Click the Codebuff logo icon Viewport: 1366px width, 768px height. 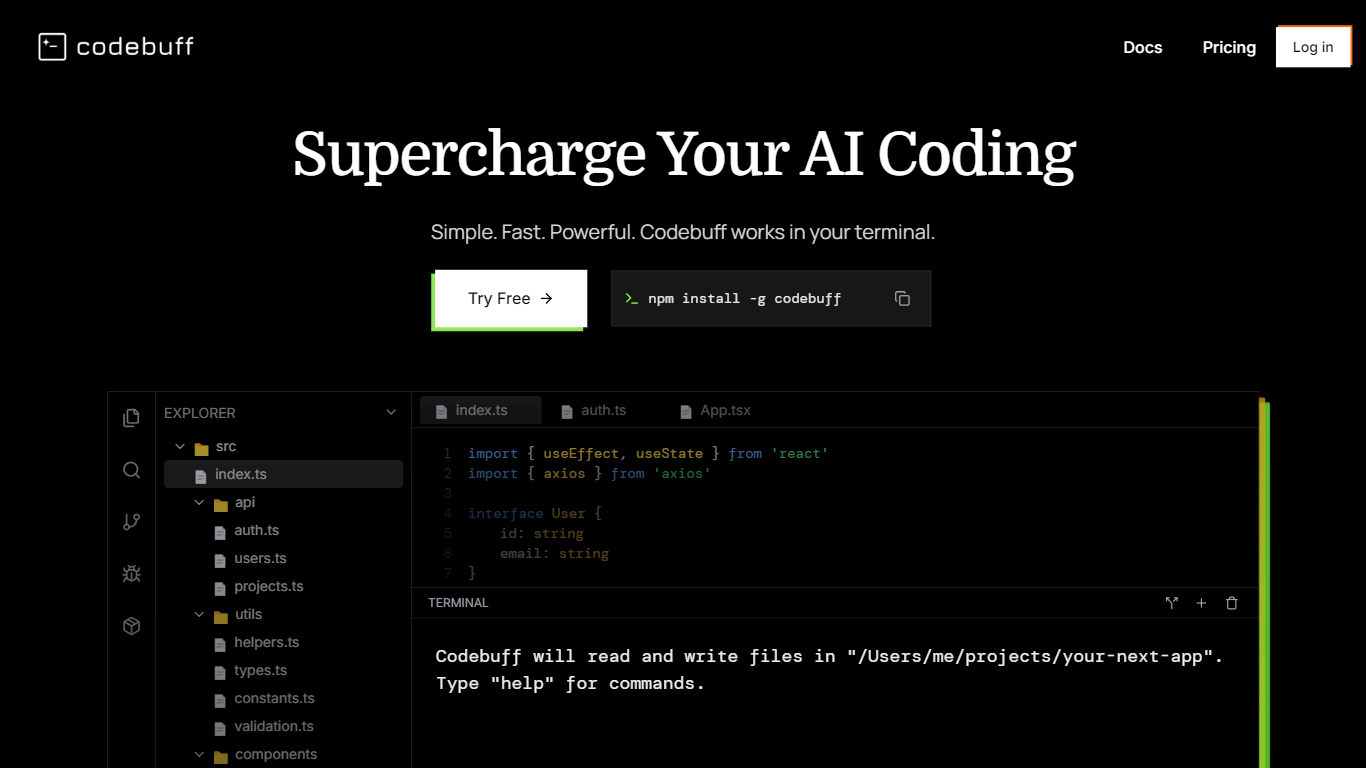pyautogui.click(x=52, y=47)
